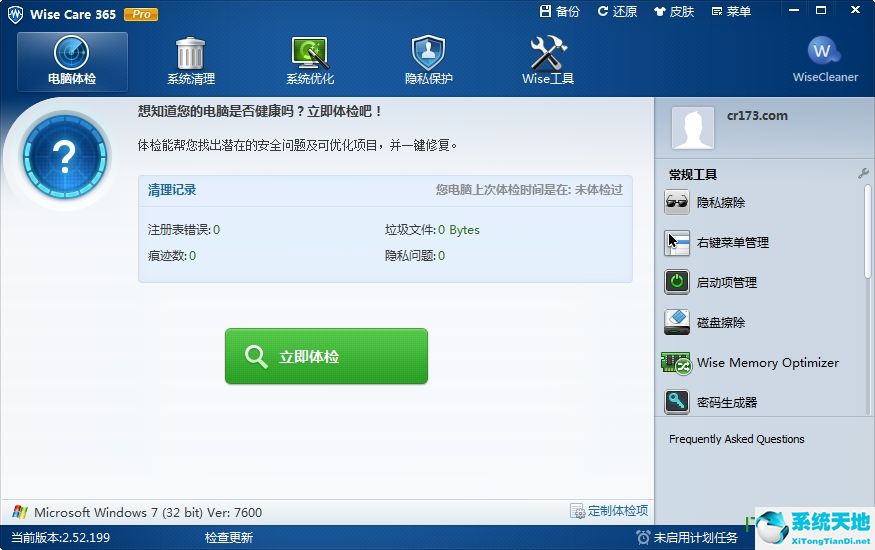Open the 密码生成器 password generator icon
This screenshot has width=875, height=550.
click(677, 402)
